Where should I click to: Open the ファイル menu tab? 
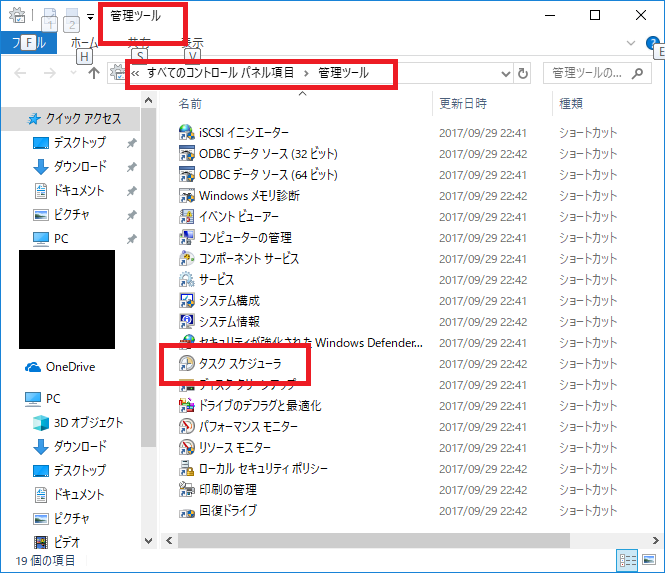[x=29, y=43]
